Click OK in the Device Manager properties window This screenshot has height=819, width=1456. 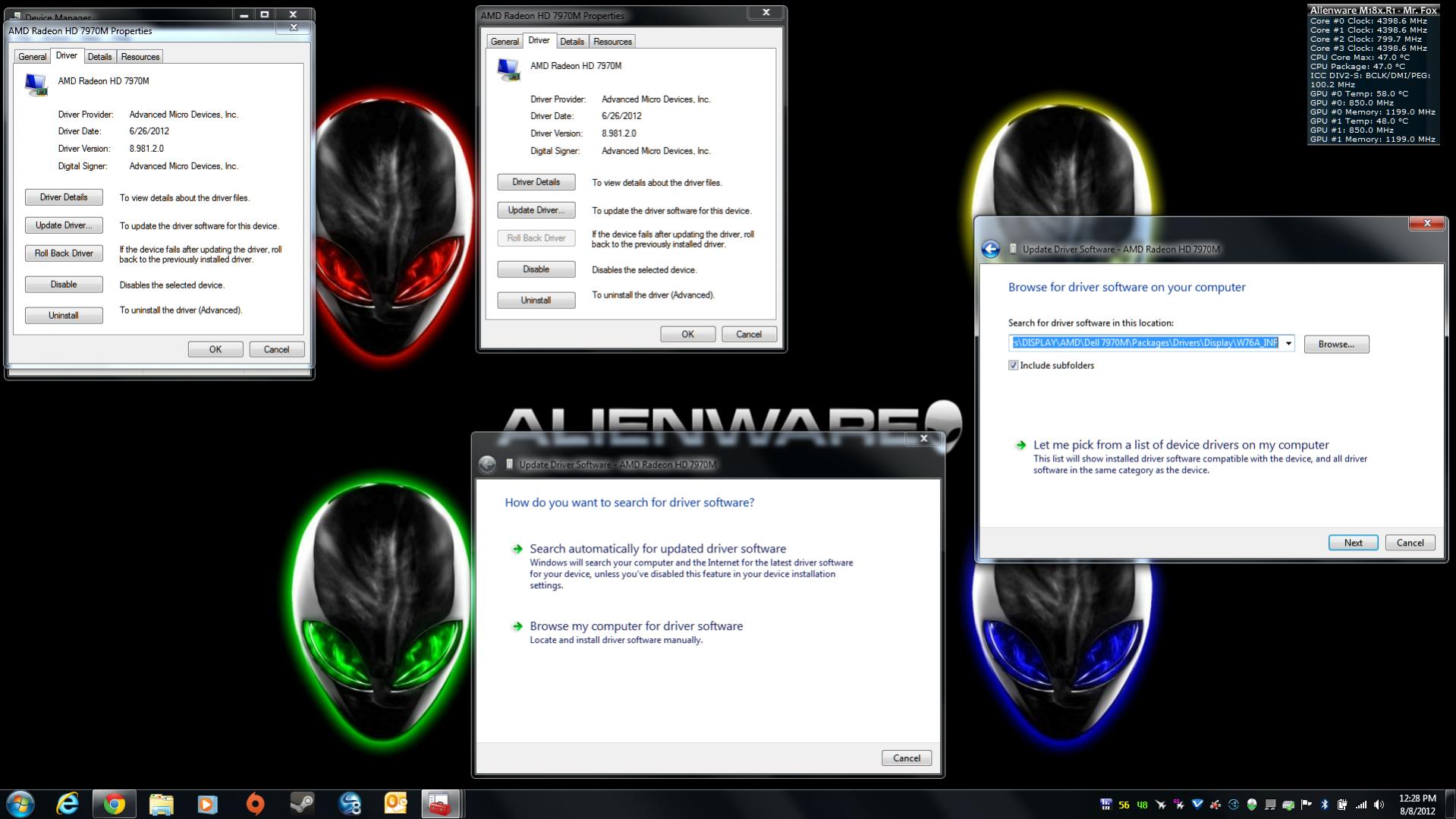point(215,349)
